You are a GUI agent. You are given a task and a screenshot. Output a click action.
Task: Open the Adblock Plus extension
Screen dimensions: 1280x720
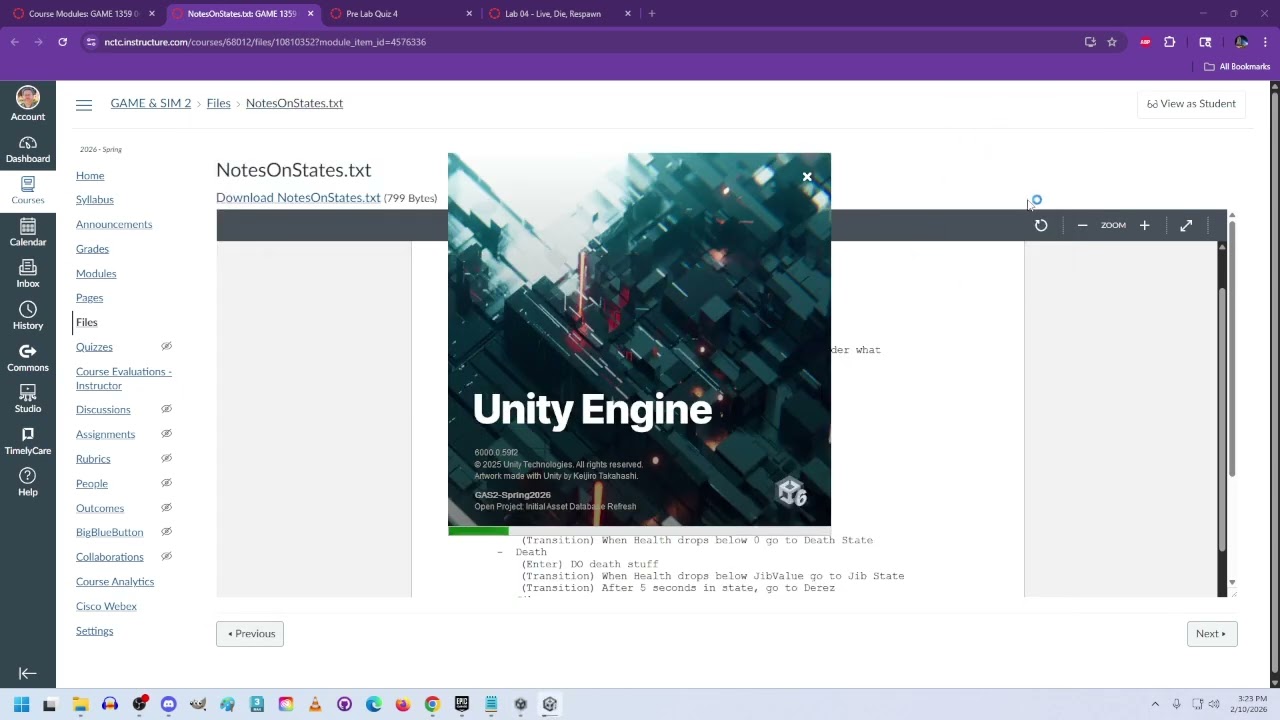pos(1146,42)
